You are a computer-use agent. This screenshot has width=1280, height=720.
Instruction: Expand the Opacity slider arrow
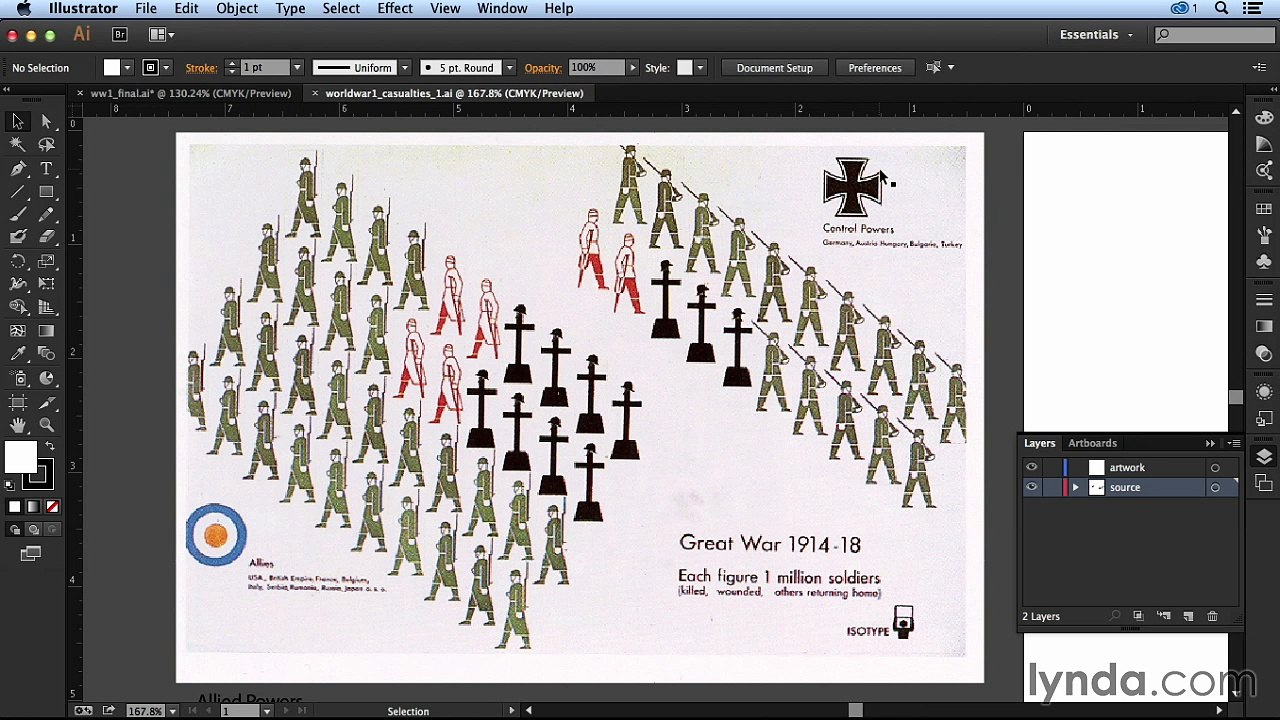click(x=632, y=68)
